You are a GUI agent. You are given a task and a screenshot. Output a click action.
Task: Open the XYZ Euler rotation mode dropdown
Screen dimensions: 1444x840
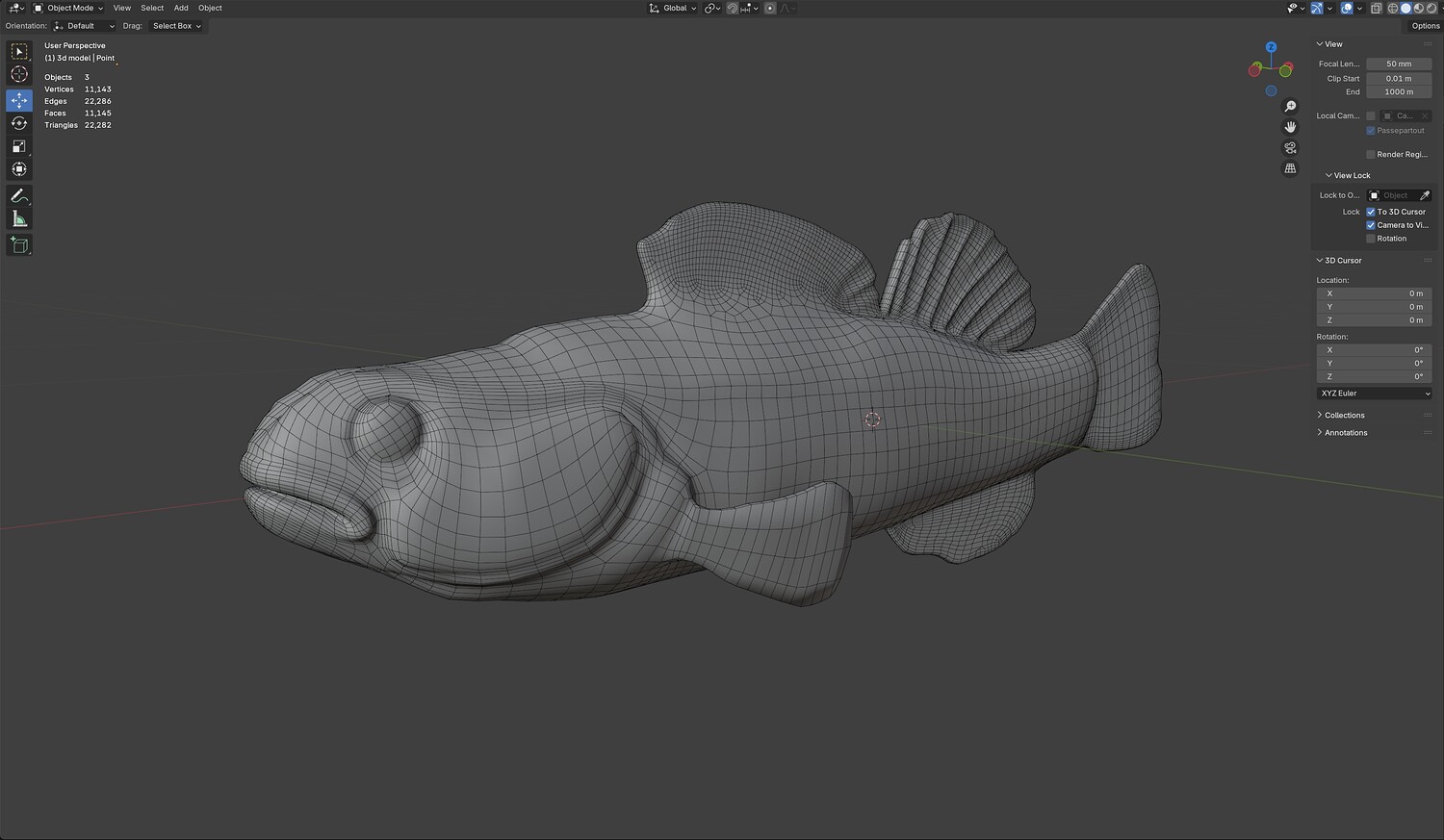(x=1374, y=394)
